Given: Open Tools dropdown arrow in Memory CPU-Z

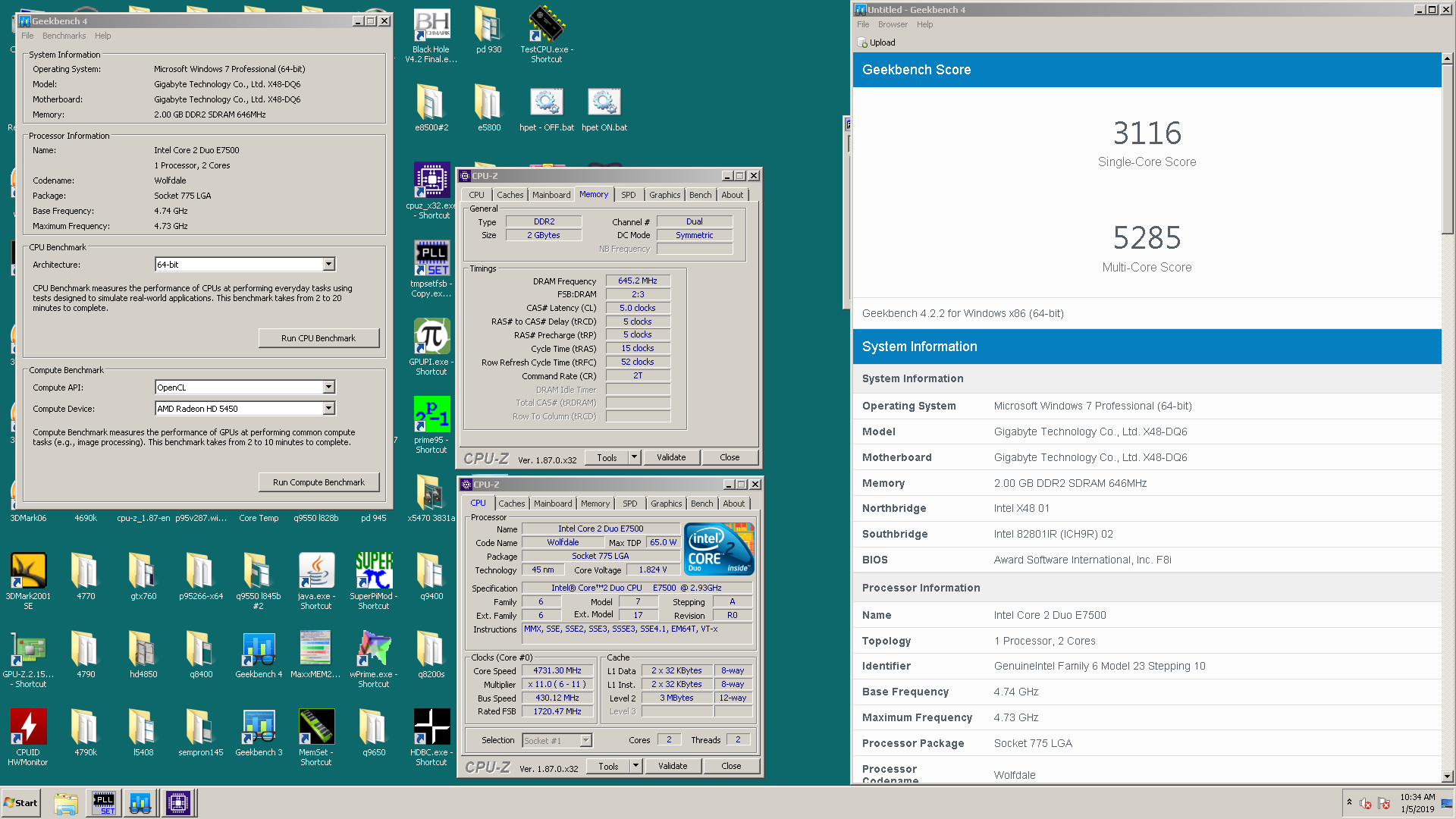Looking at the screenshot, I should (635, 457).
